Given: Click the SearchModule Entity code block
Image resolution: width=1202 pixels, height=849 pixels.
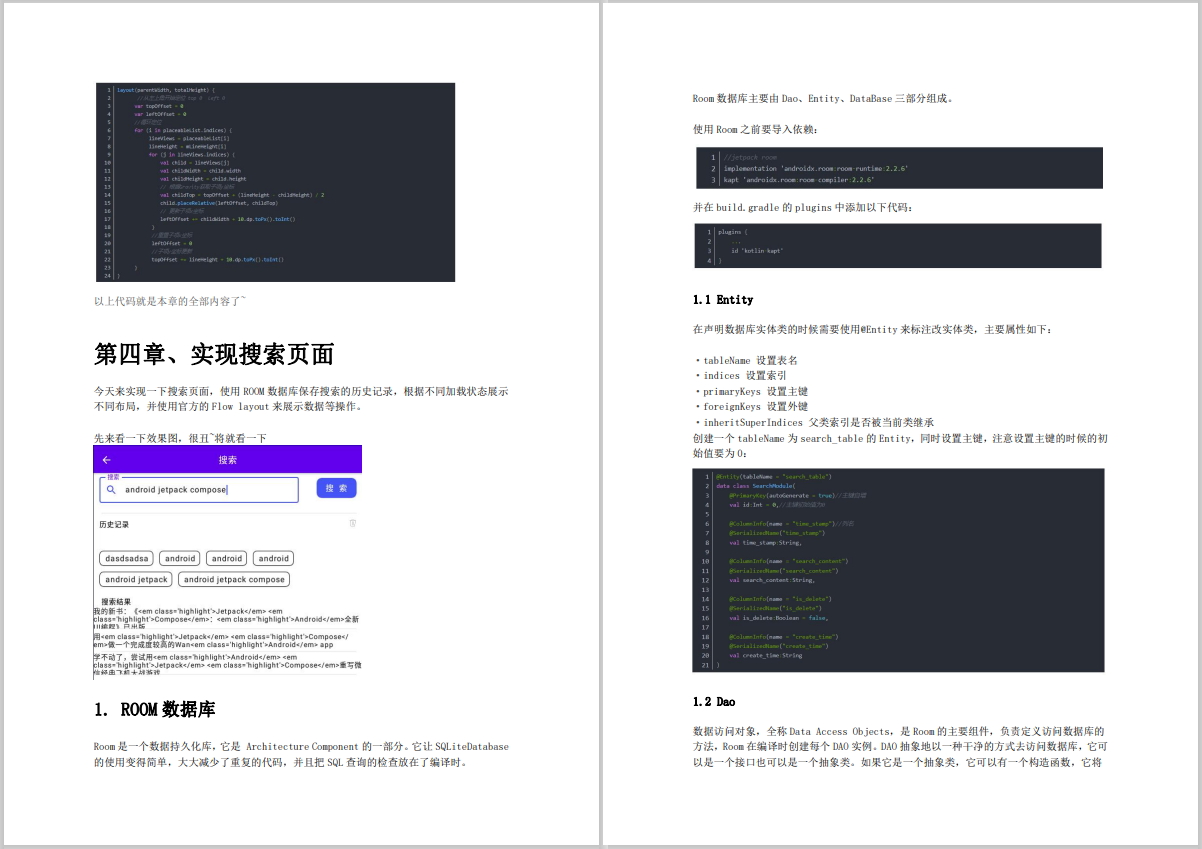Looking at the screenshot, I should point(898,570).
